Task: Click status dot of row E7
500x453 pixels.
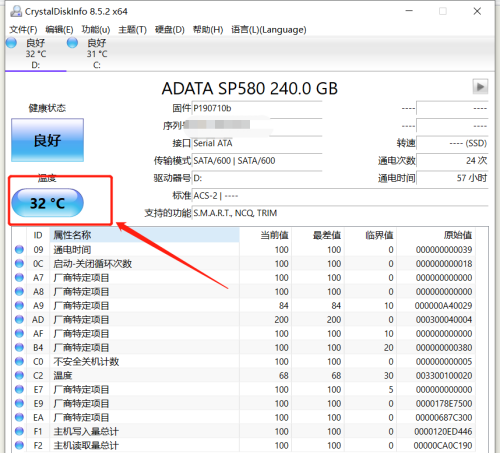Action: (x=19, y=389)
